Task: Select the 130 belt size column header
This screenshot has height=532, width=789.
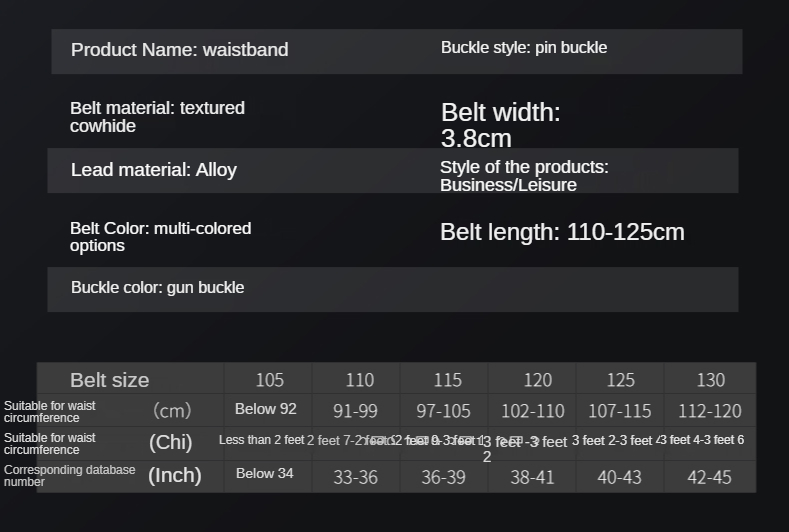Action: (x=710, y=380)
